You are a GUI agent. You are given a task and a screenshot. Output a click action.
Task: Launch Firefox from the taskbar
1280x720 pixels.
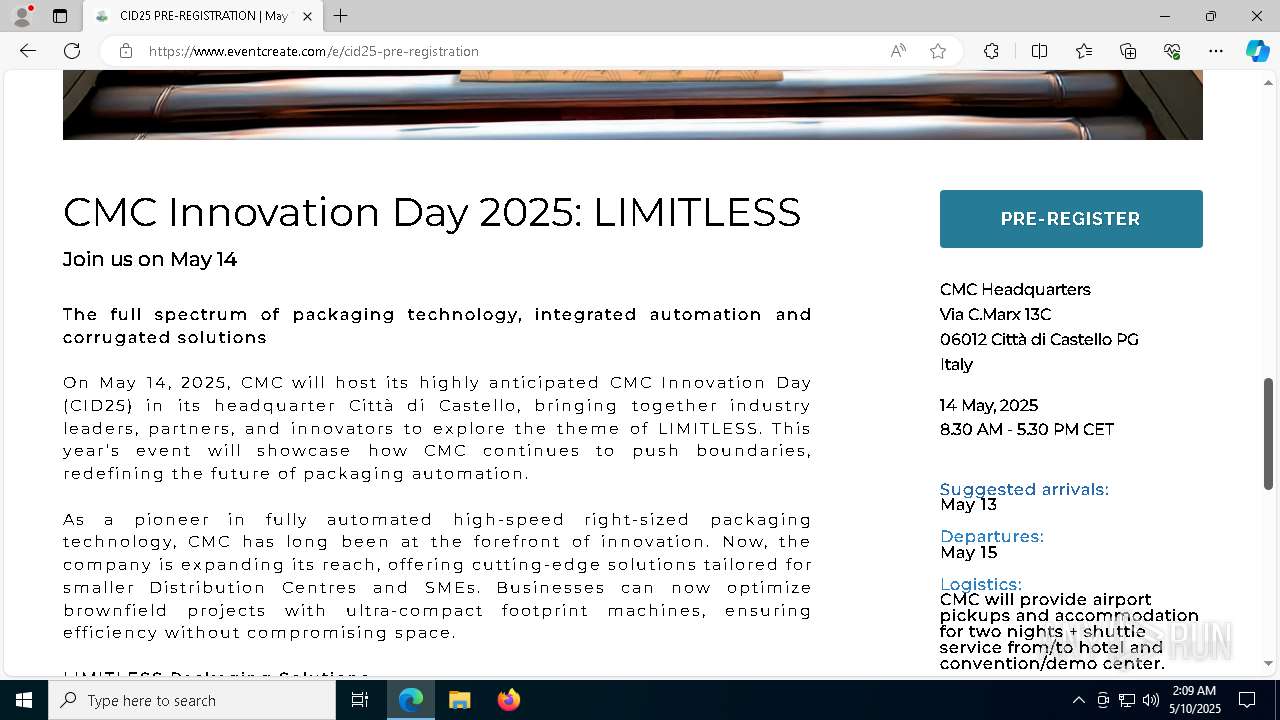point(508,700)
